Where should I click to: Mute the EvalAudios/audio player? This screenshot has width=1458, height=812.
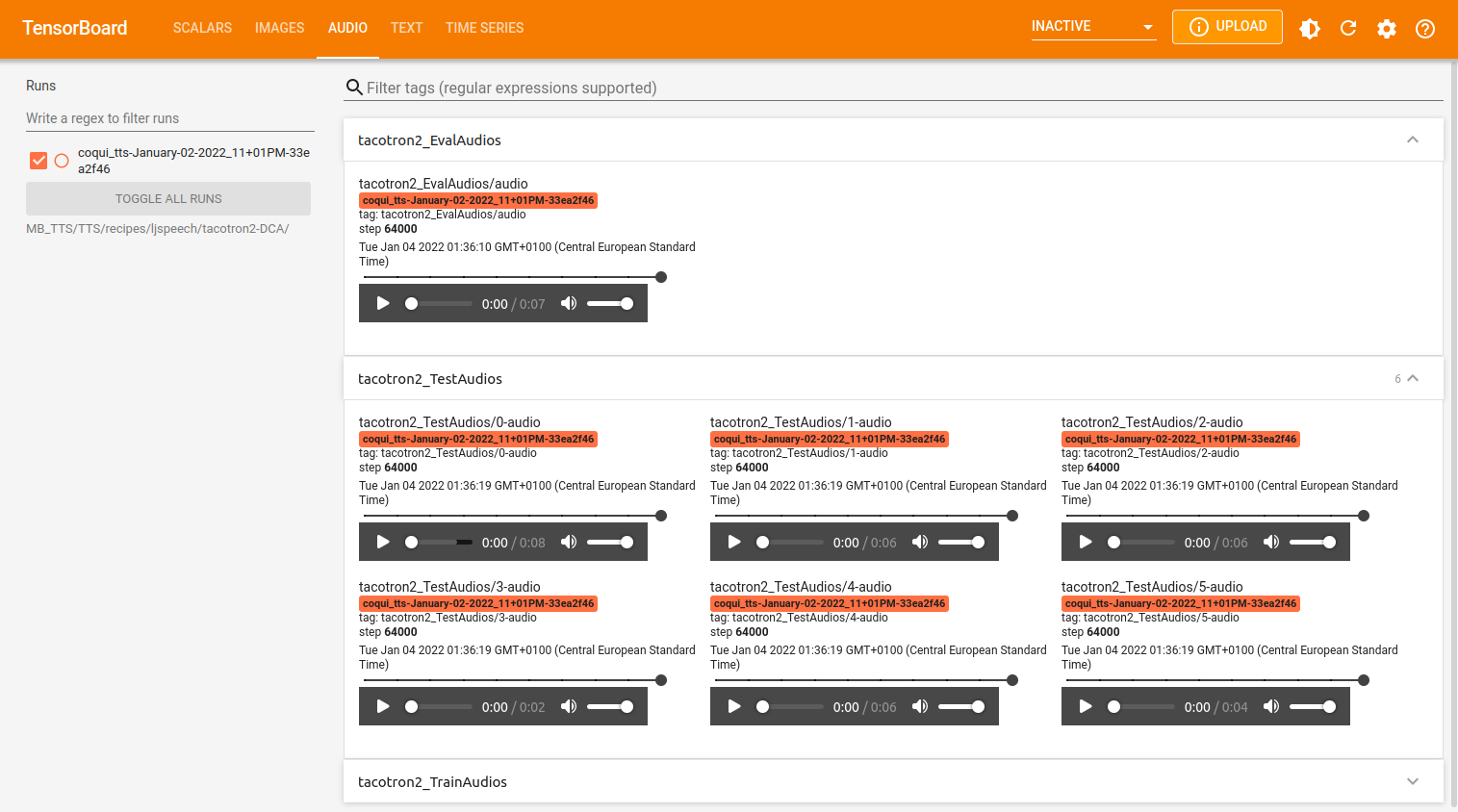click(569, 303)
